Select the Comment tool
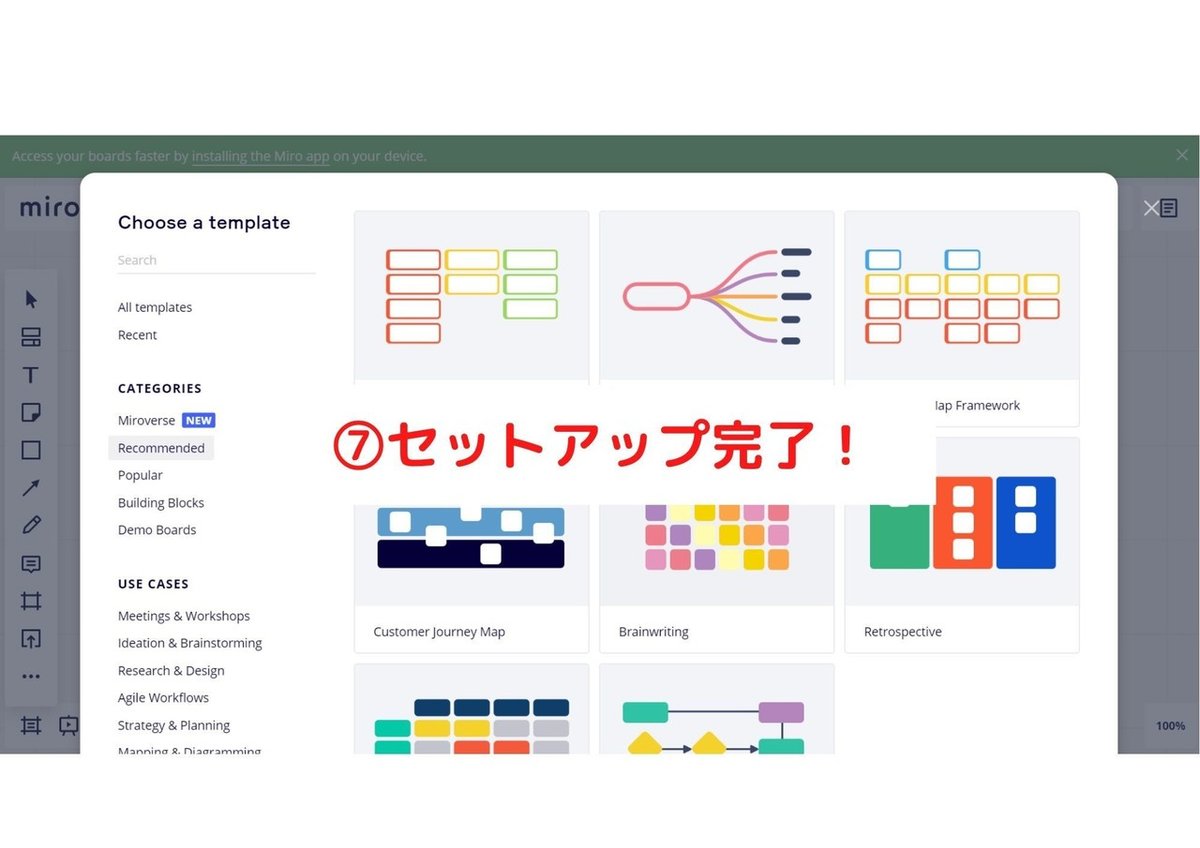This screenshot has height=848, width=1200. coord(31,564)
